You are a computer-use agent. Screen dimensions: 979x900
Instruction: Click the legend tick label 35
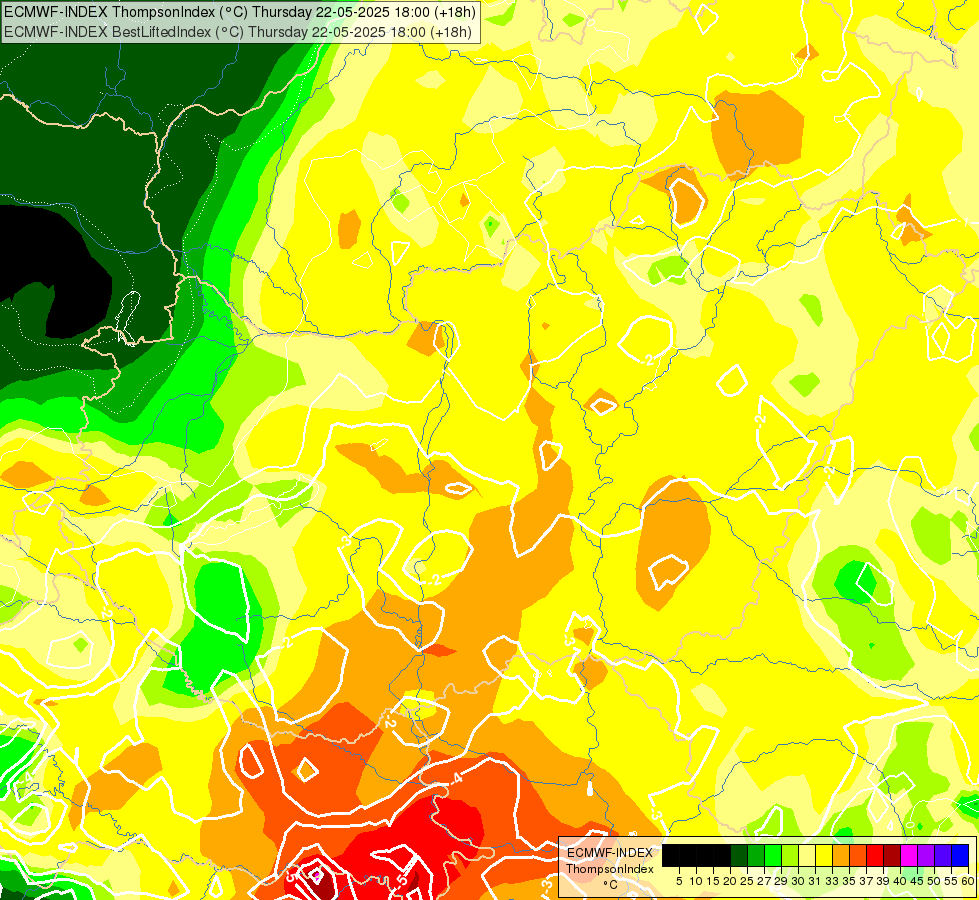tap(849, 882)
